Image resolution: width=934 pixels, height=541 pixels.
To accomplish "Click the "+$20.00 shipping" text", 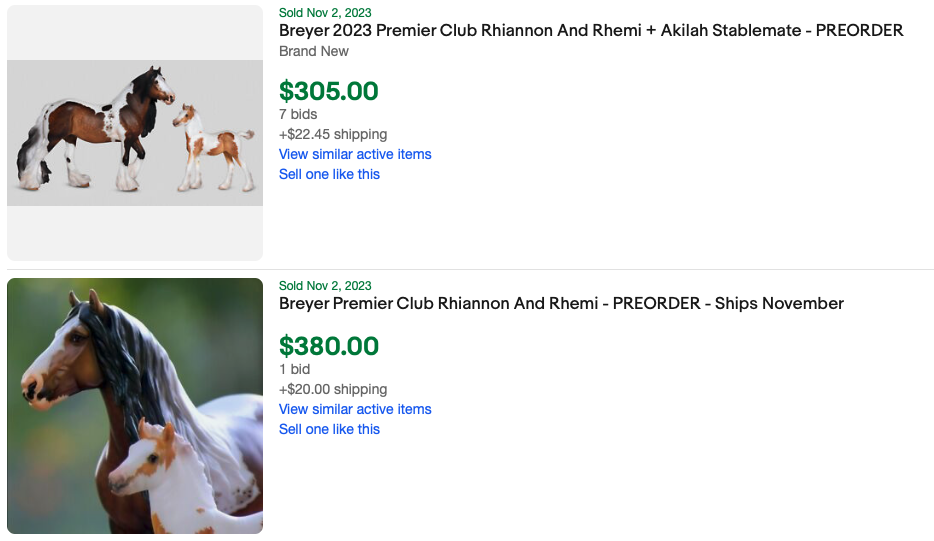I will [333, 389].
